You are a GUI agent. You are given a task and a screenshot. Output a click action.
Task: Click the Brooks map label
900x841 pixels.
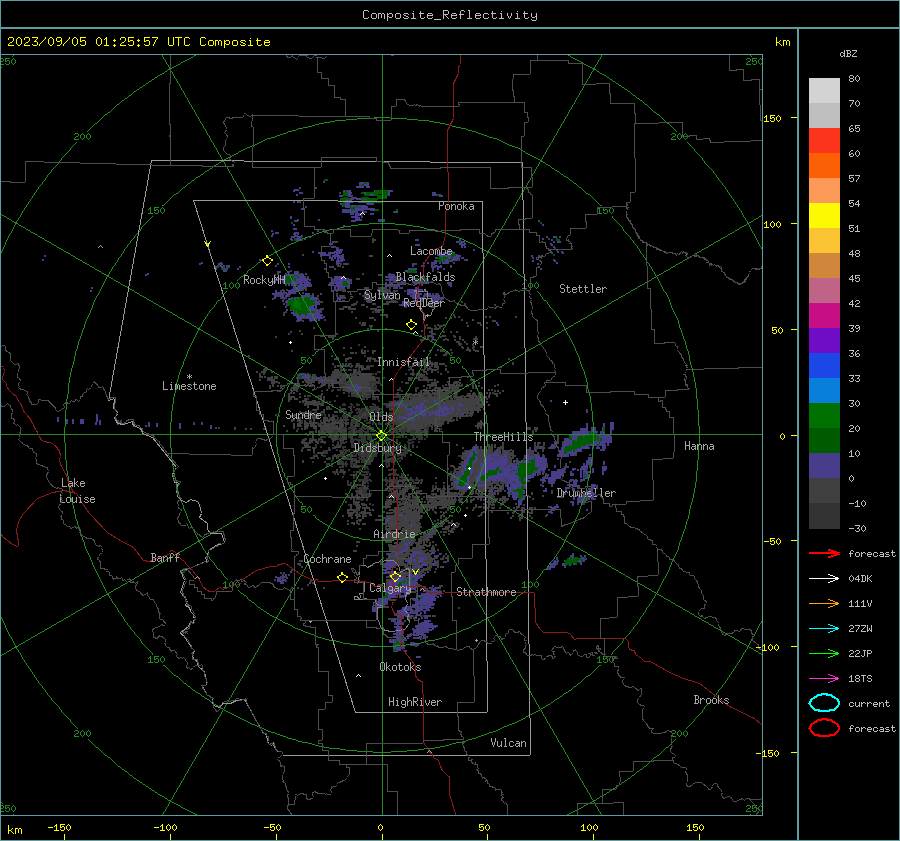(711, 700)
